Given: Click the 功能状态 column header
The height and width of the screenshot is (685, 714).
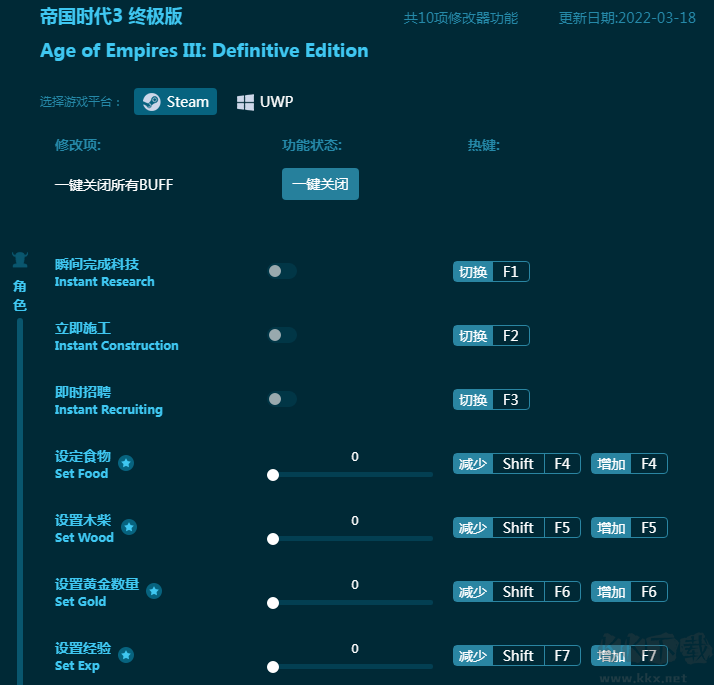Looking at the screenshot, I should (x=311, y=145).
